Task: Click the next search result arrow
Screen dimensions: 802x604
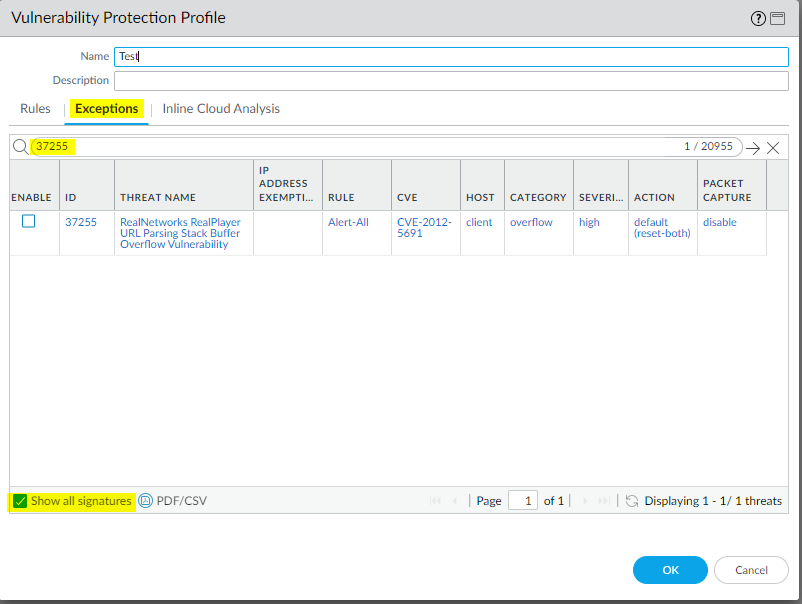Action: (x=753, y=147)
